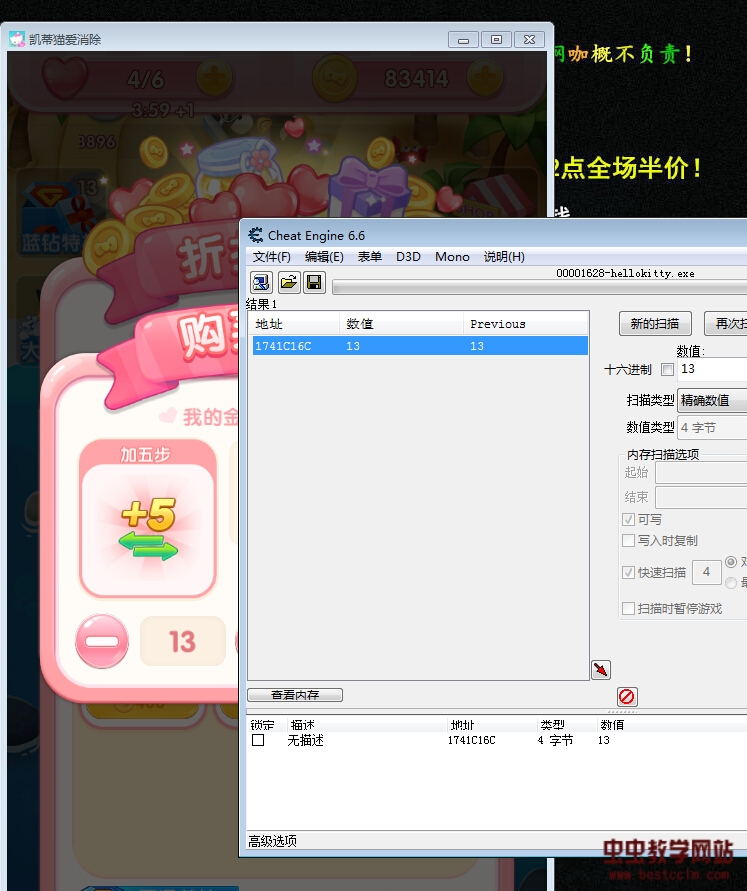
Task: Click the red clear-list prohibition icon
Action: tap(627, 696)
